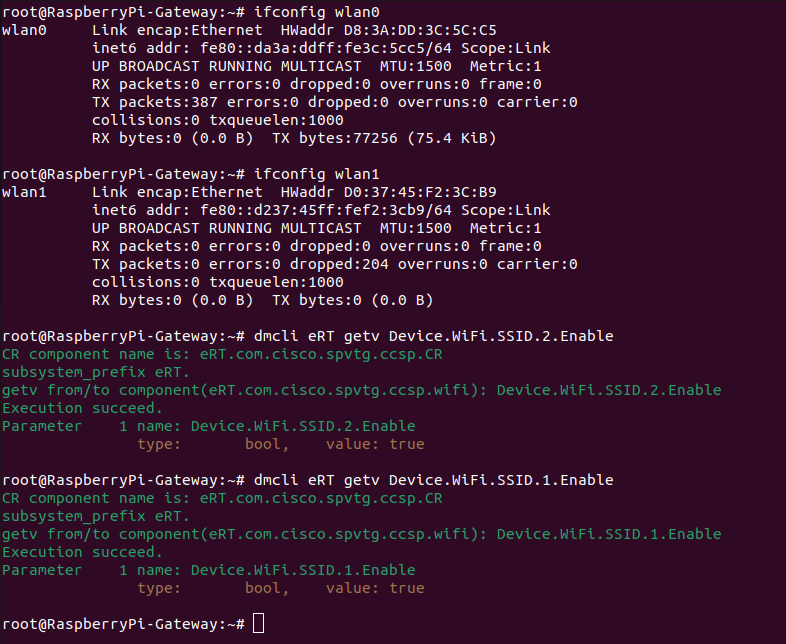Click the terminal cursor at the last prompt
Screen dimensions: 786x644
tap(259, 624)
